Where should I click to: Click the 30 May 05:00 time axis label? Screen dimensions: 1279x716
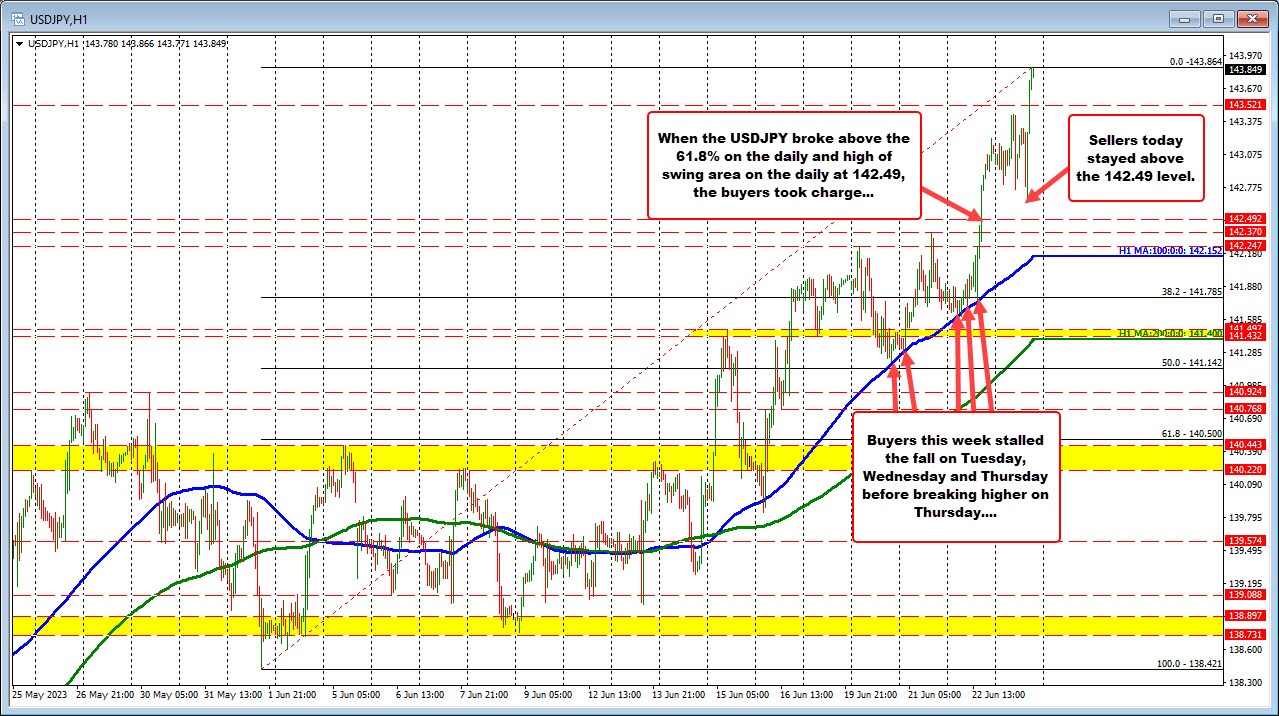[x=167, y=693]
